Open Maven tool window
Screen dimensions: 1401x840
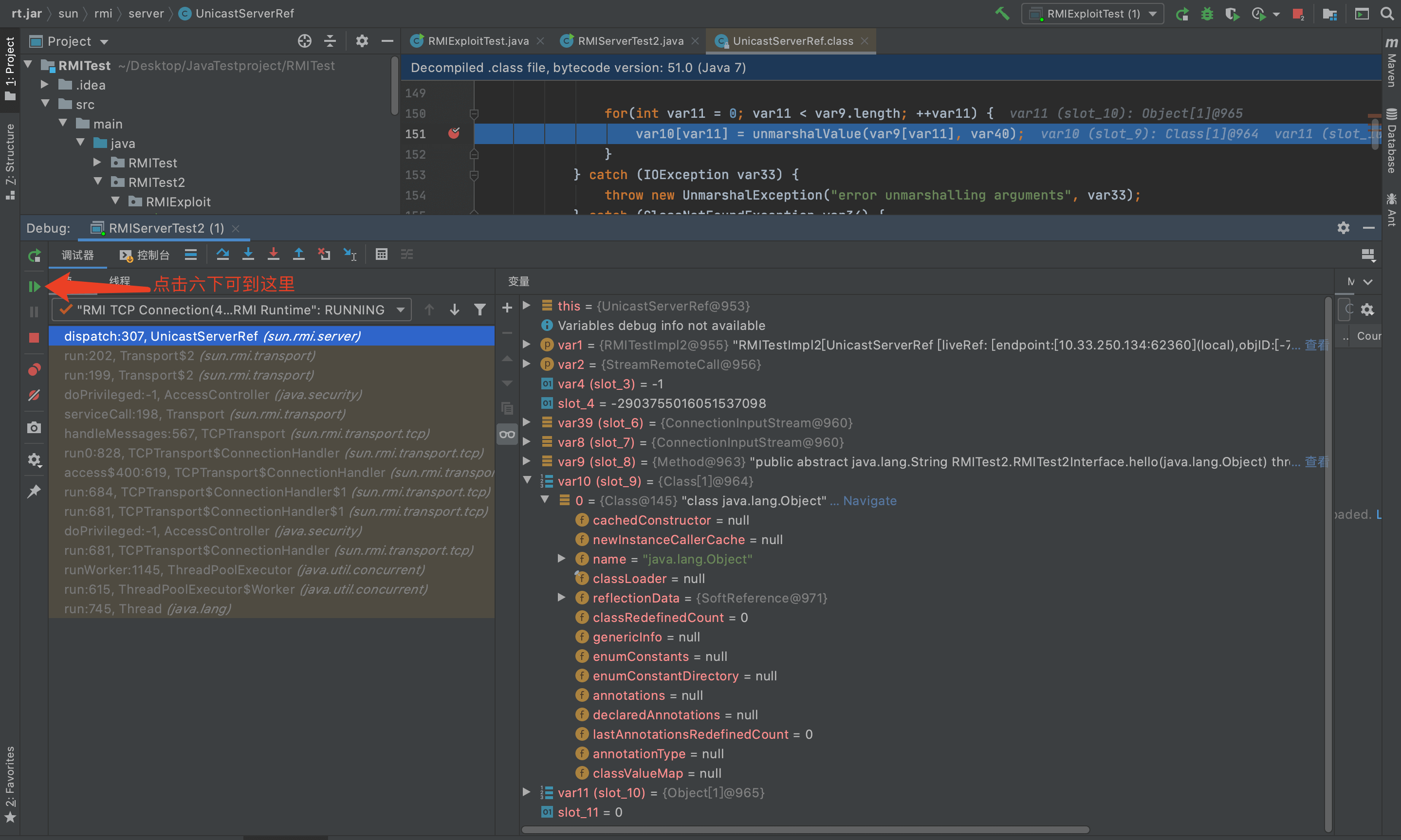click(1391, 62)
